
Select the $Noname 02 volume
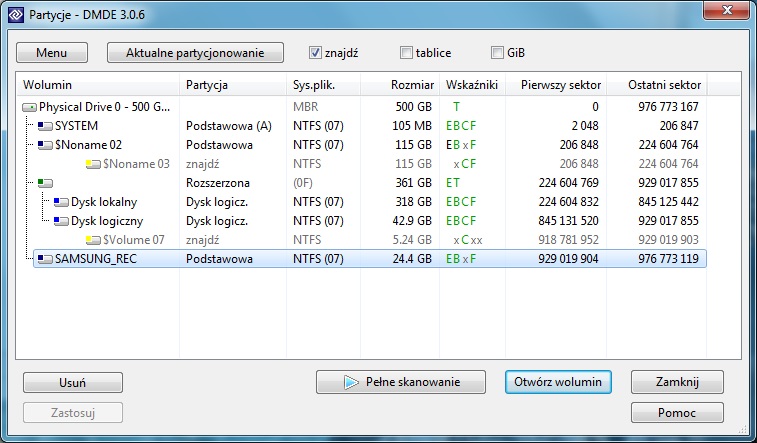click(x=88, y=145)
